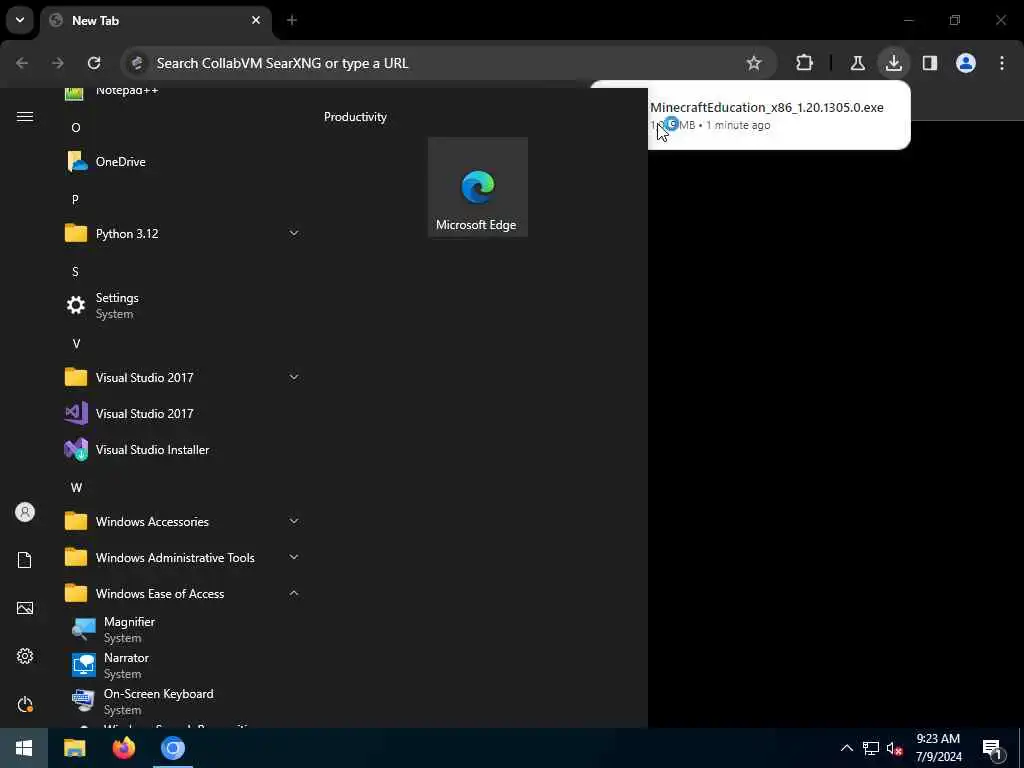
Task: Launch Visual Studio Installer
Action: (183, 449)
